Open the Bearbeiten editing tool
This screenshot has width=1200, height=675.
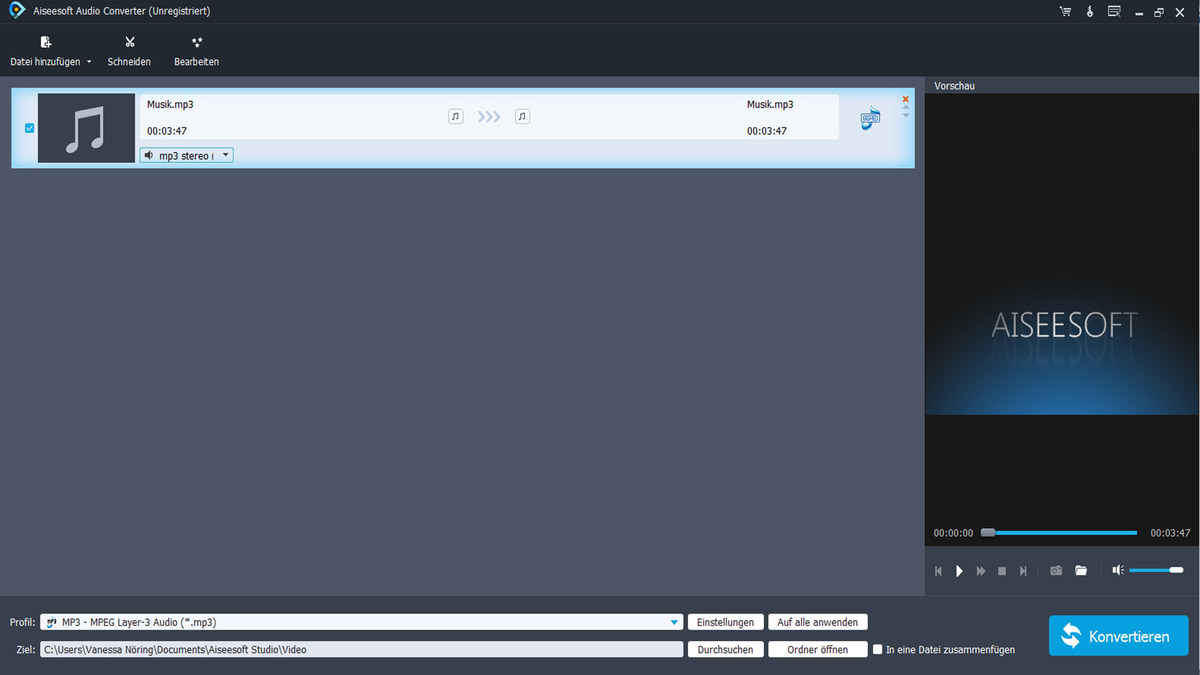point(196,49)
